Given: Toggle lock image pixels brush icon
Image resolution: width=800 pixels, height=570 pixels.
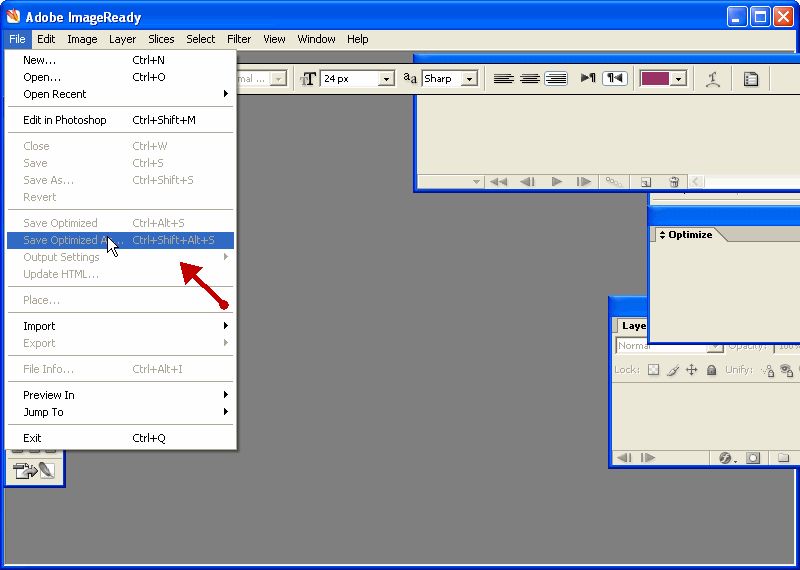Looking at the screenshot, I should [x=672, y=370].
